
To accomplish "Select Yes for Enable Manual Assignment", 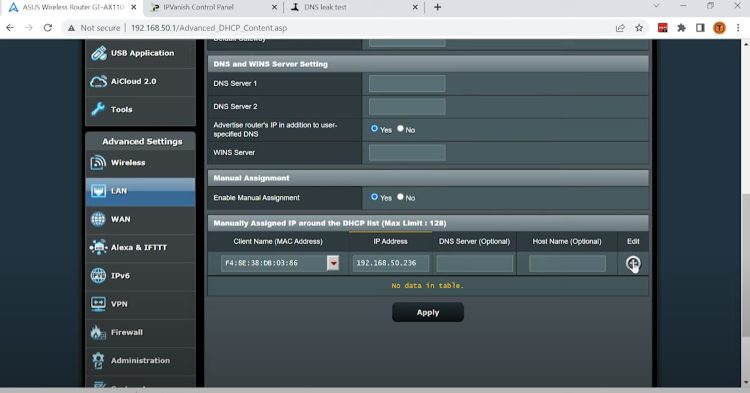I will (x=375, y=196).
